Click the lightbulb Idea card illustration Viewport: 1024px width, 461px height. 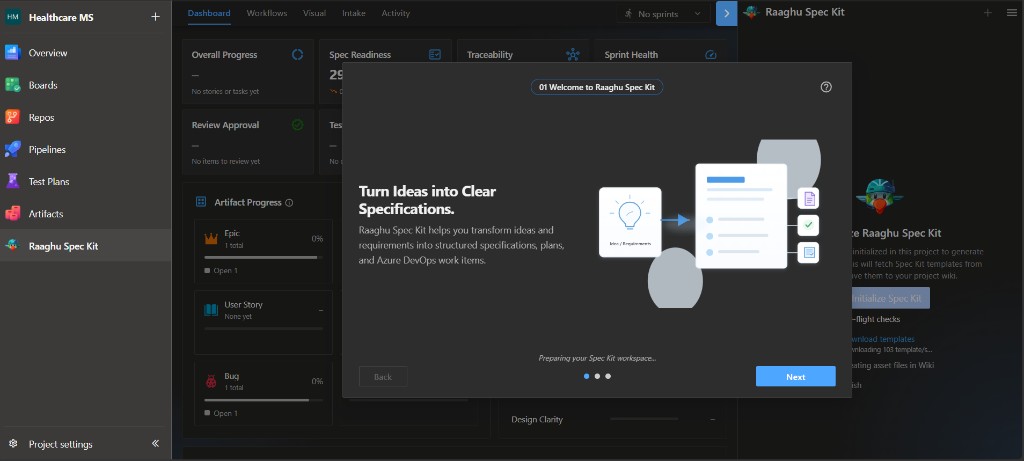630,222
